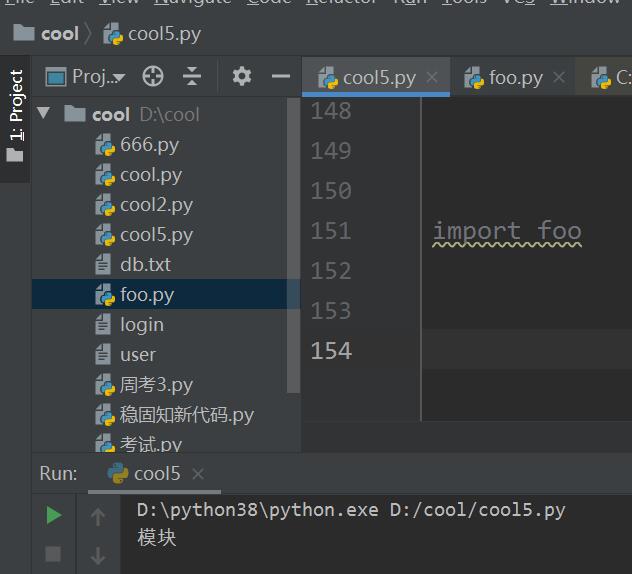Image resolution: width=632 pixels, height=574 pixels.
Task: Click line number 148 in gutter
Action: (x=331, y=111)
